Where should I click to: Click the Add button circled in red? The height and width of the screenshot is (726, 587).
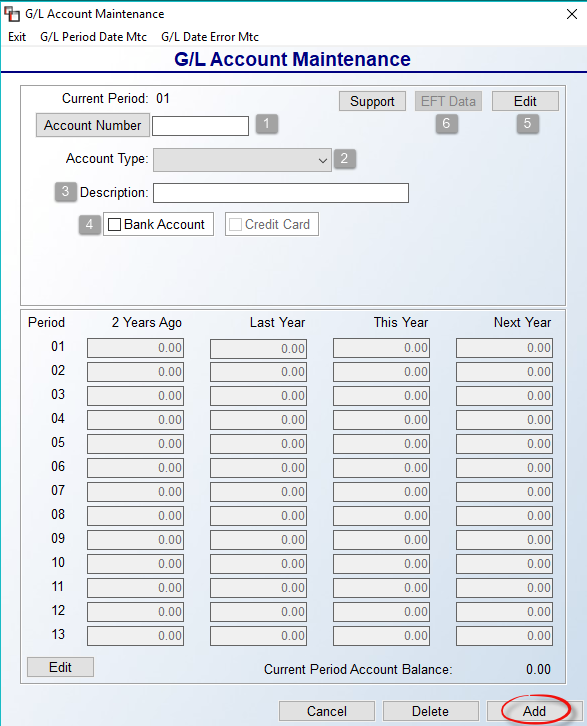(534, 711)
